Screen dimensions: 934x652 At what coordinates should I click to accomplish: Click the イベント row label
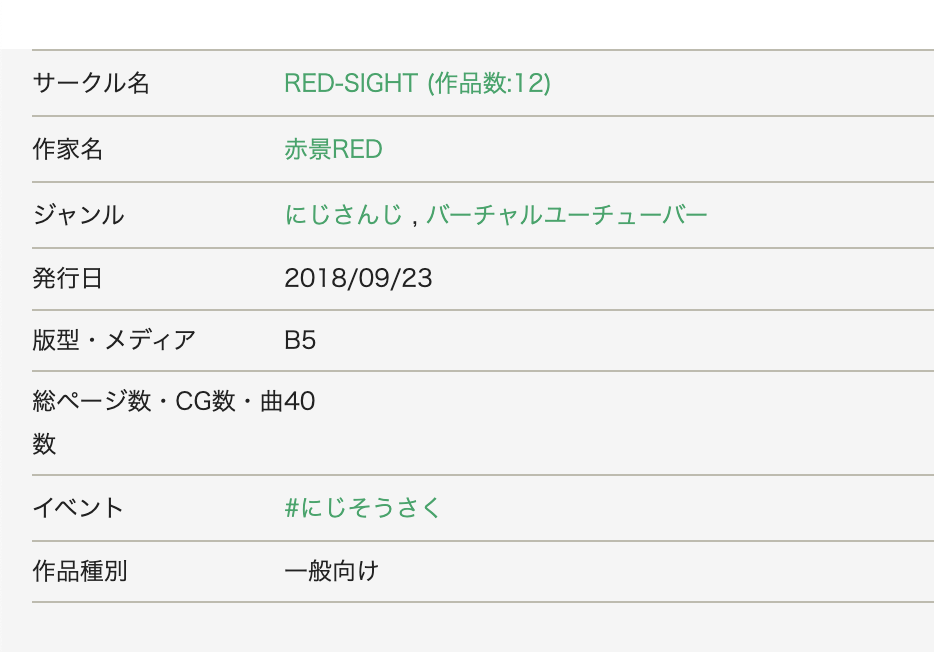click(x=77, y=508)
